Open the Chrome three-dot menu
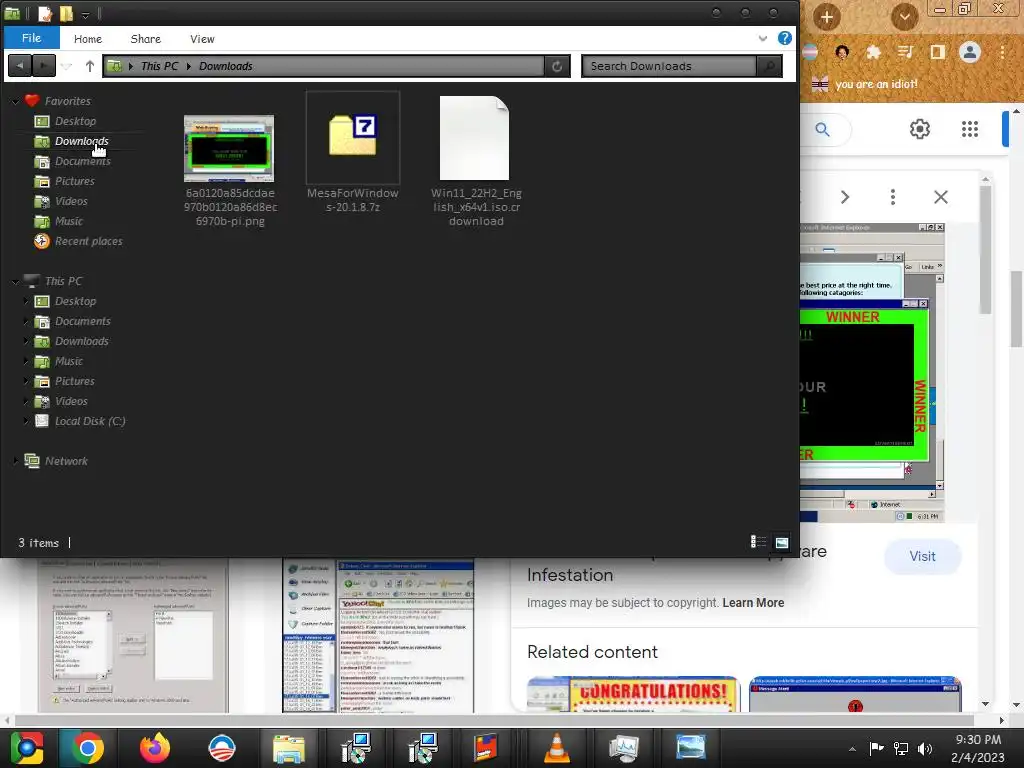The image size is (1024, 768). click(1002, 52)
